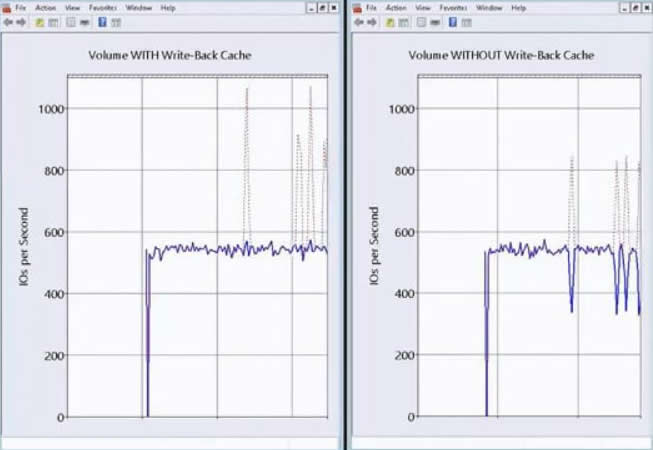Click Forward arrow in the left console toolbar
653x450 pixels.
pyautogui.click(x=21, y=21)
